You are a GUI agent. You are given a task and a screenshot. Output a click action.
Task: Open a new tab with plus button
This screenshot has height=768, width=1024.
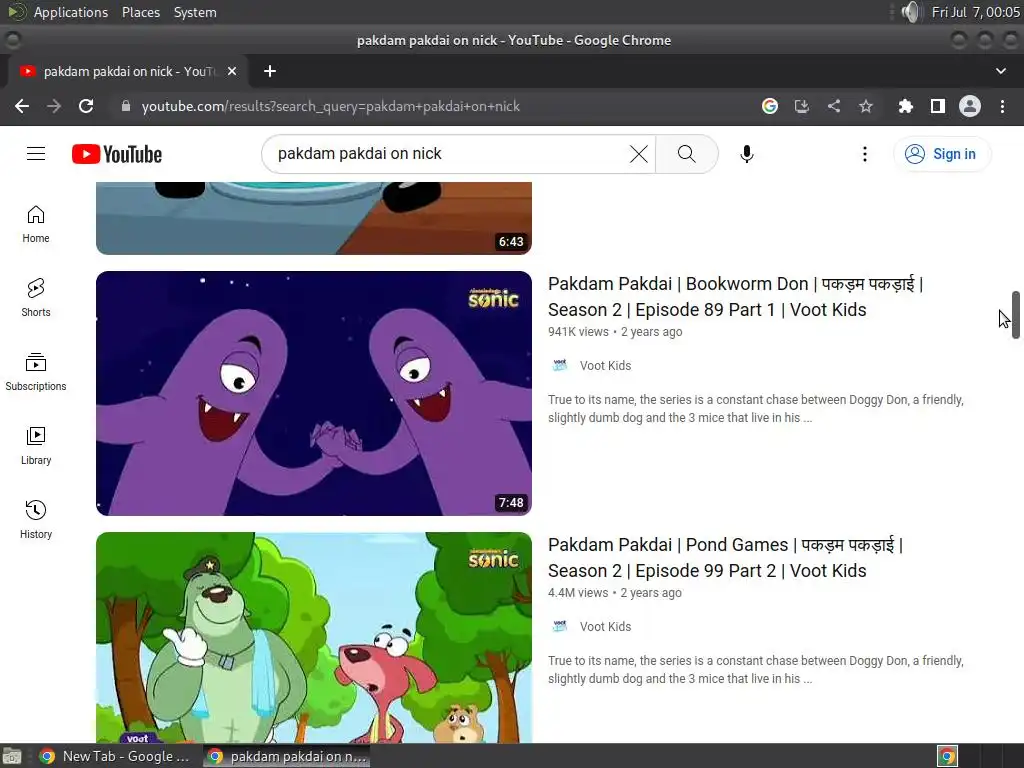[x=270, y=71]
